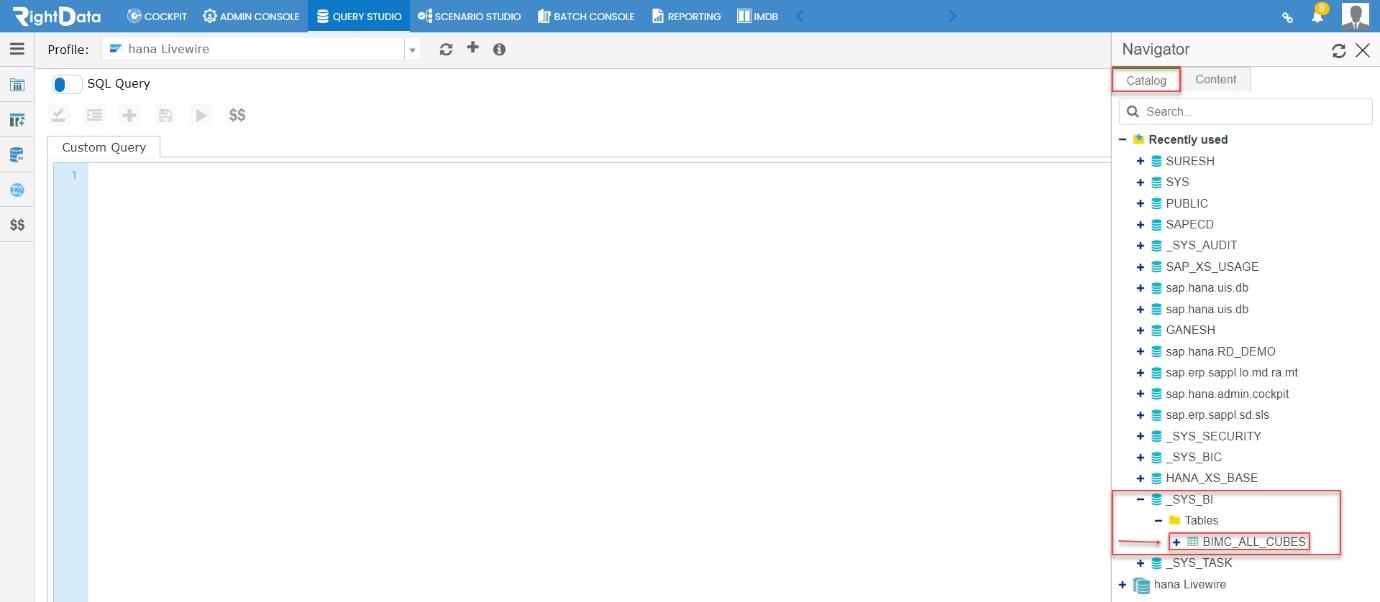This screenshot has width=1380, height=602.
Task: Save the custom query with the save icon
Action: pos(165,115)
